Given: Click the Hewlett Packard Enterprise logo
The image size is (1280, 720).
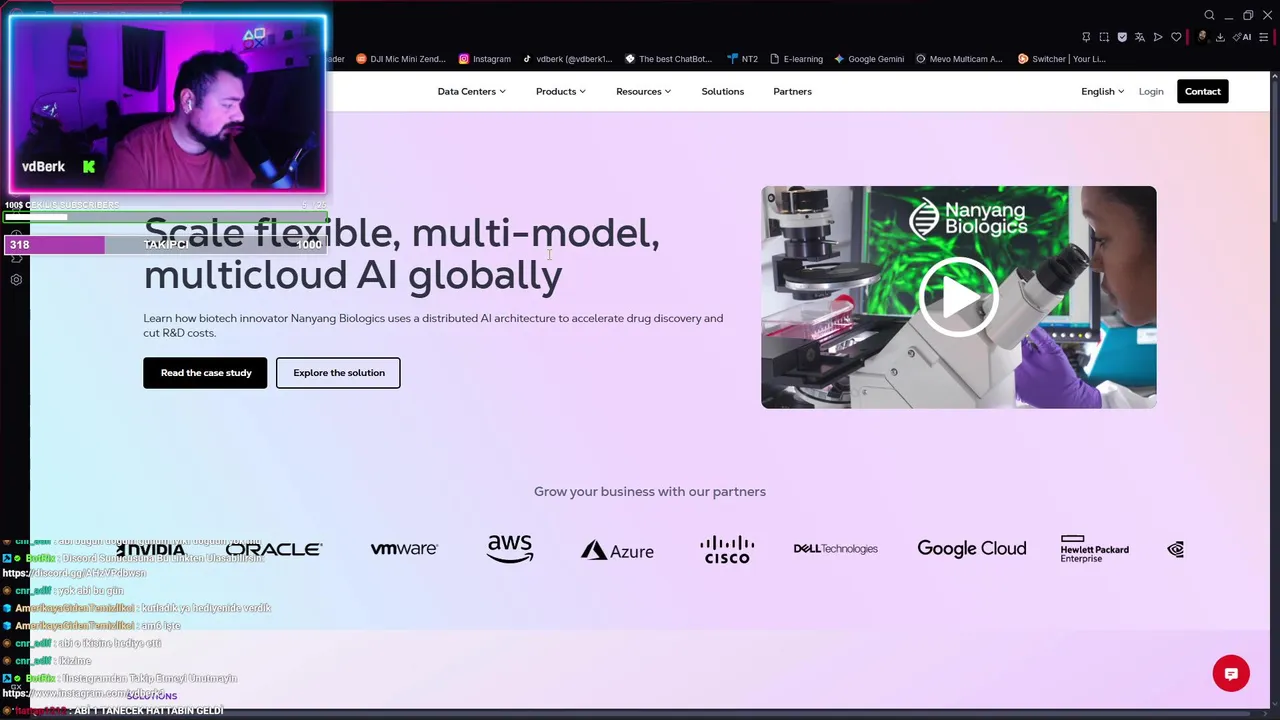Looking at the screenshot, I should click(1094, 549).
